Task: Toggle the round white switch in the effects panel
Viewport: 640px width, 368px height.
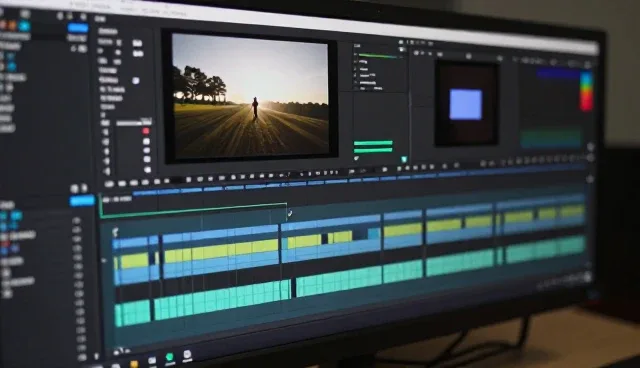Action: coord(136,80)
